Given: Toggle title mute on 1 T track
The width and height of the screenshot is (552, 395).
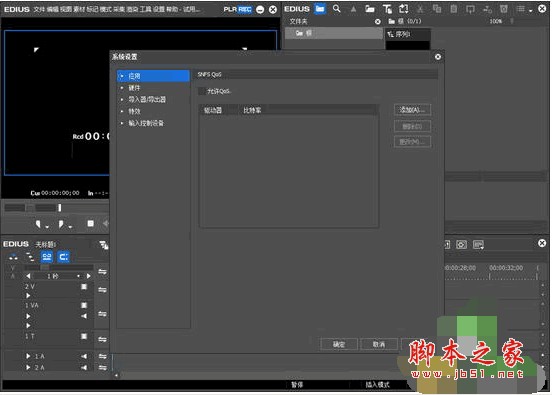Looking at the screenshot, I should 84,336.
